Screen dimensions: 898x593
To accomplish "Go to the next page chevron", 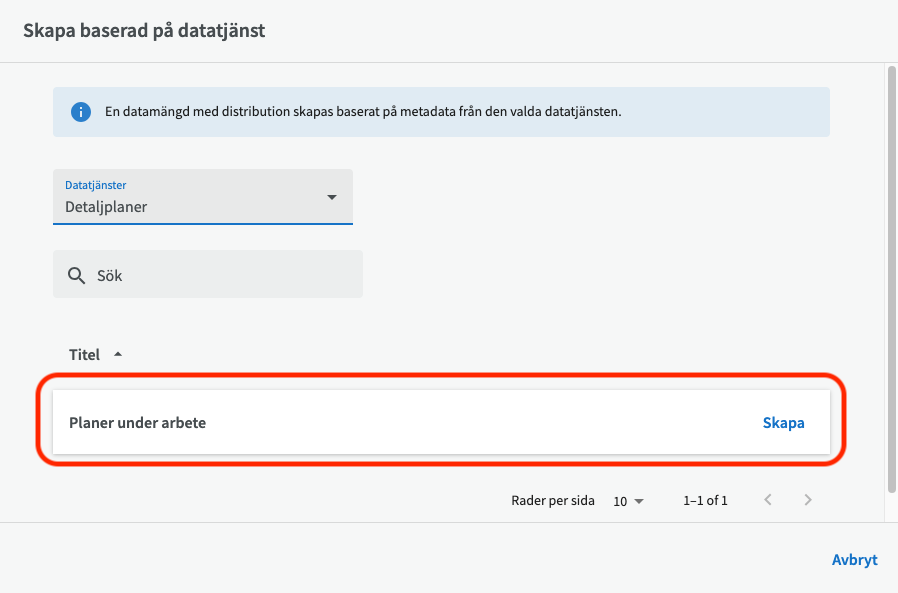I will [x=808, y=500].
